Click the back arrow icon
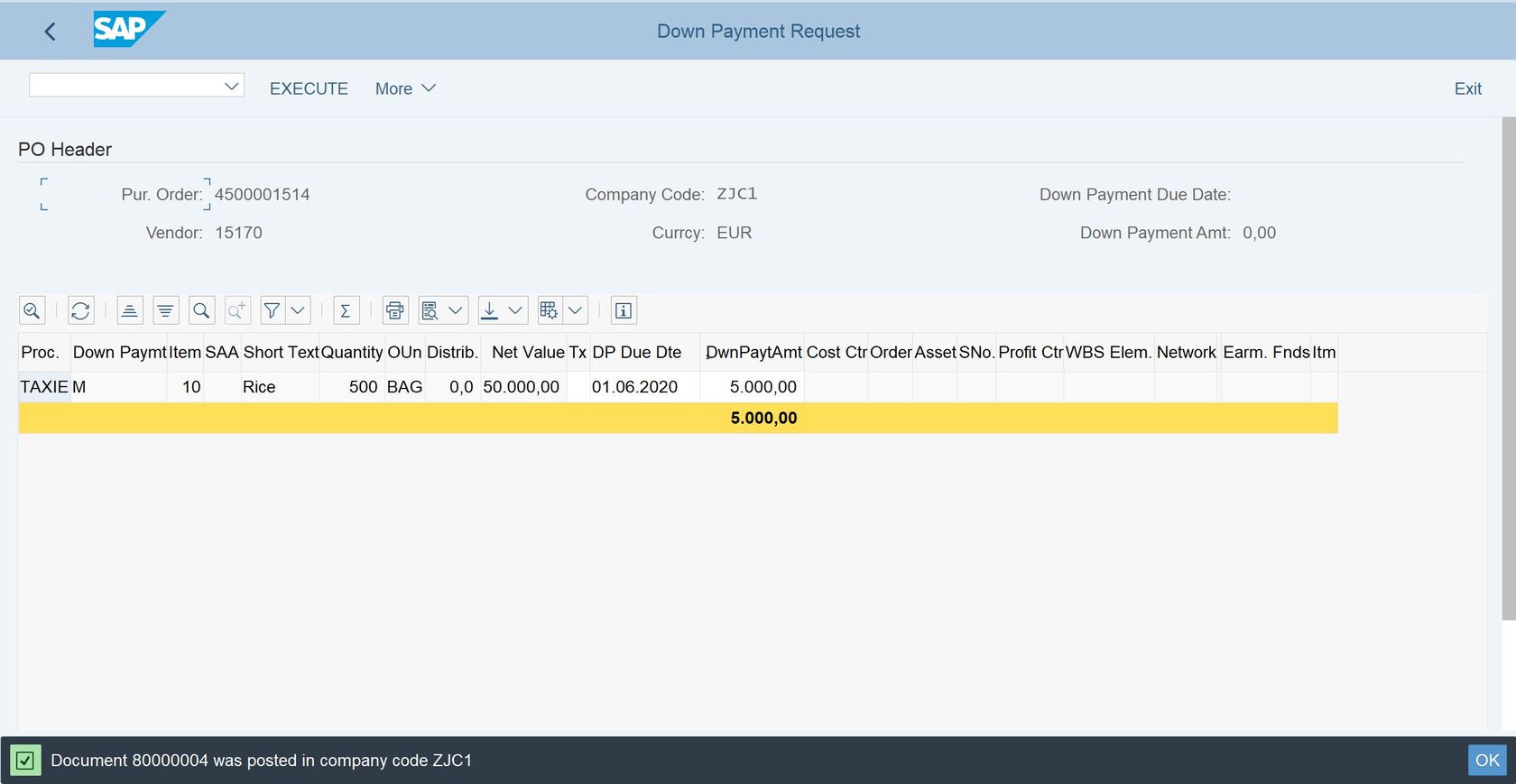Image resolution: width=1516 pixels, height=784 pixels. (x=51, y=32)
